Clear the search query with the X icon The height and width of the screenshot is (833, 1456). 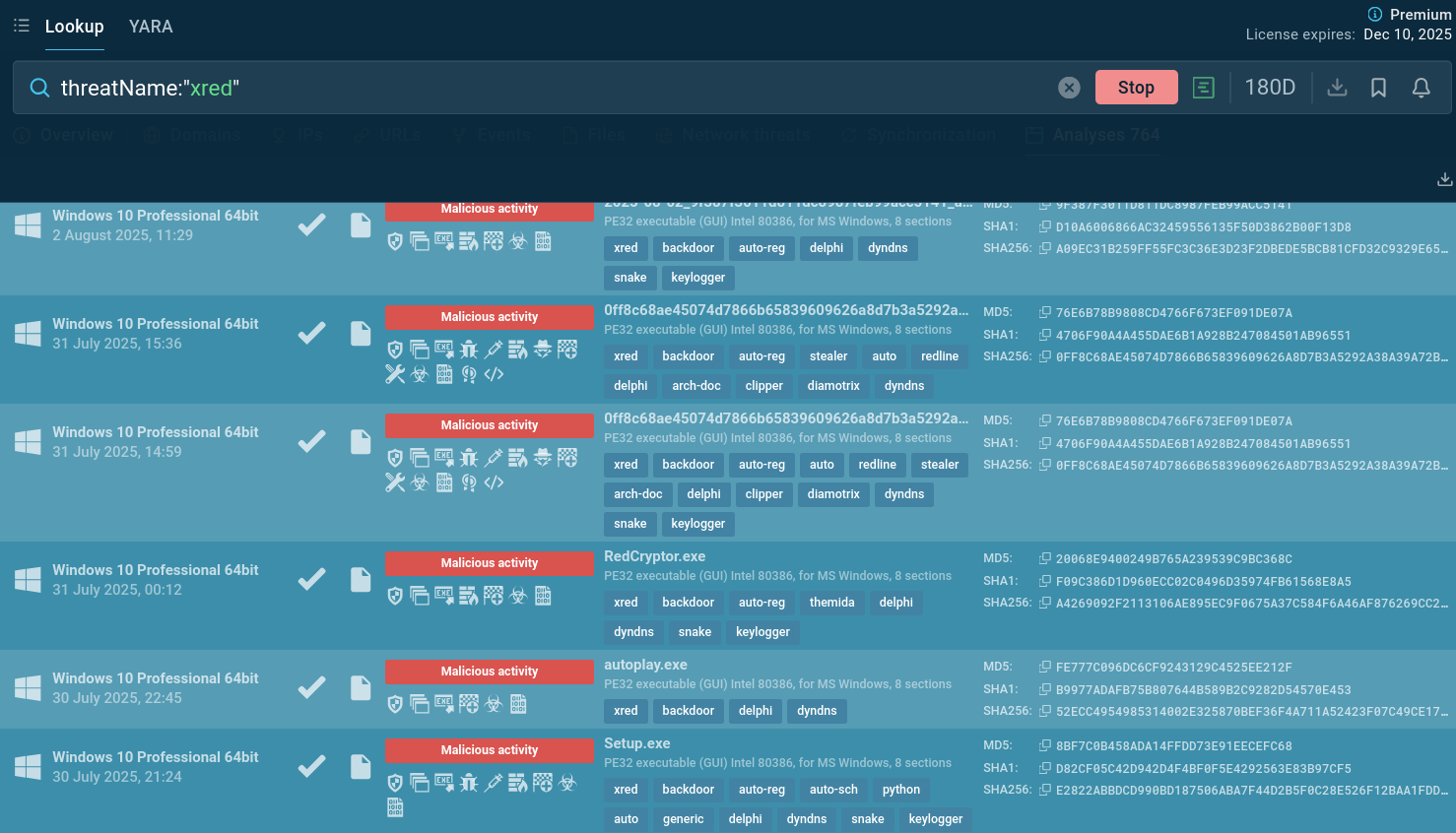[x=1069, y=88]
